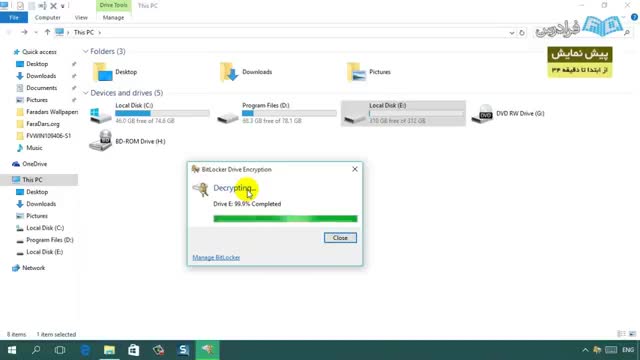Image resolution: width=640 pixels, height=360 pixels.
Task: Expand the breadcrumb chevron after This PC
Action: click(x=99, y=32)
